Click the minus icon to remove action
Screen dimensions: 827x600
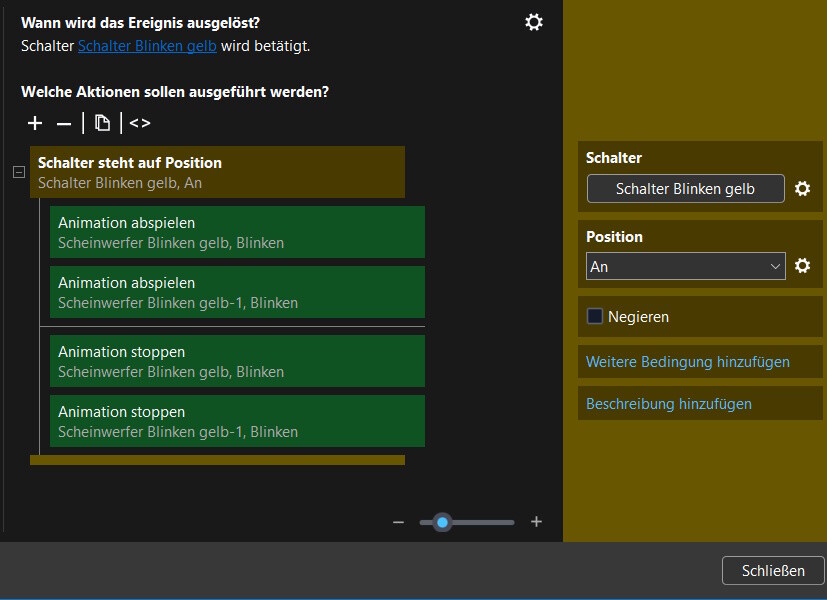(64, 123)
